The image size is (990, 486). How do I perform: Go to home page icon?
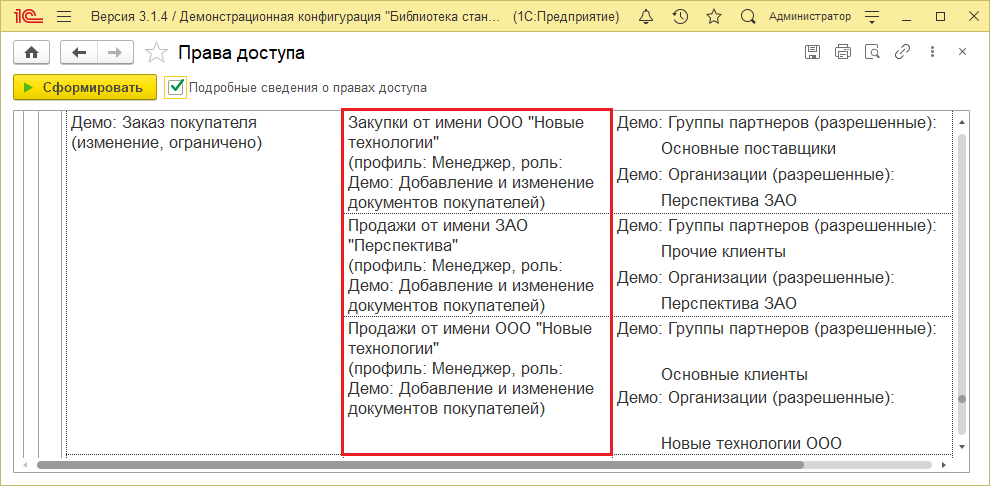32,53
